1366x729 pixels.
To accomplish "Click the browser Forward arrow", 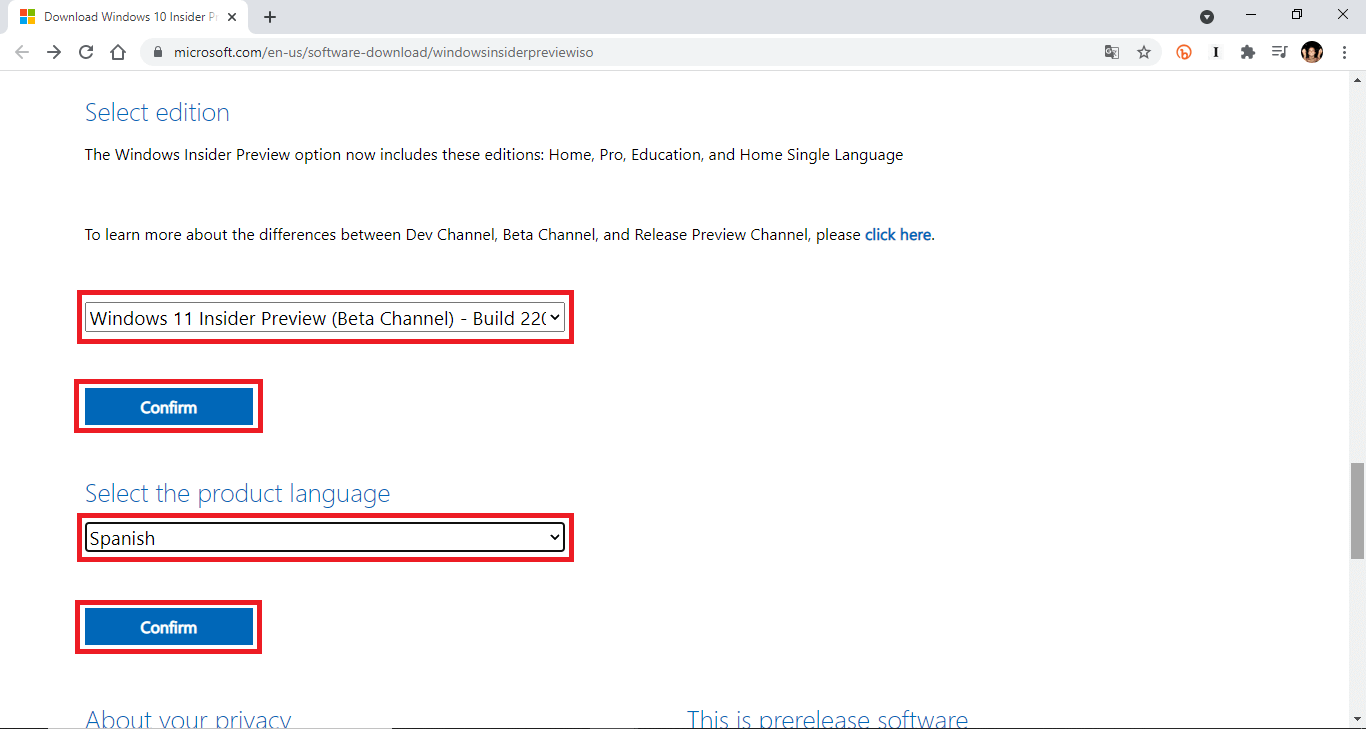I will click(x=54, y=52).
